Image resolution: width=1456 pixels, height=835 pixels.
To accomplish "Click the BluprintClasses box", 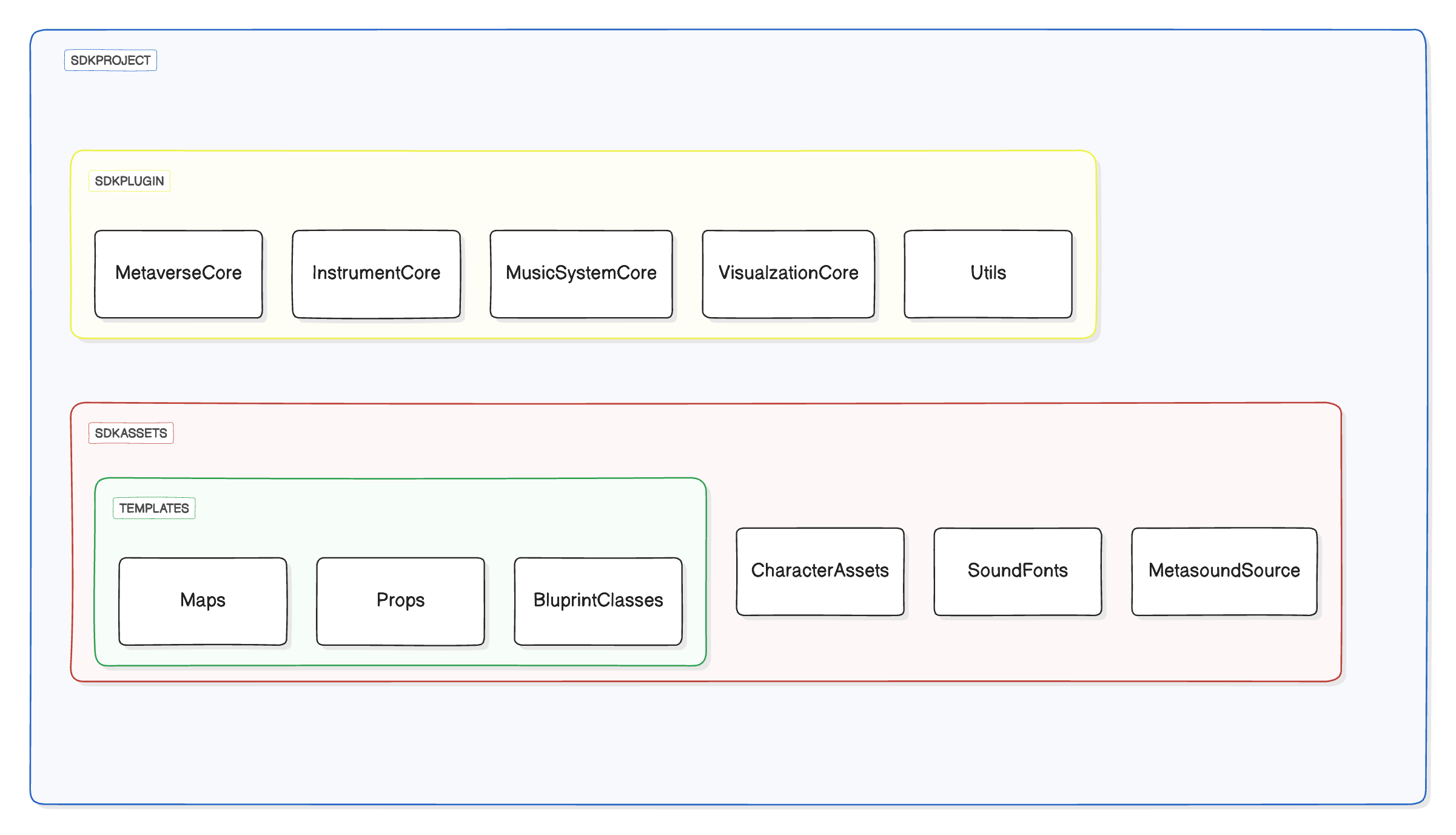I will point(598,601).
